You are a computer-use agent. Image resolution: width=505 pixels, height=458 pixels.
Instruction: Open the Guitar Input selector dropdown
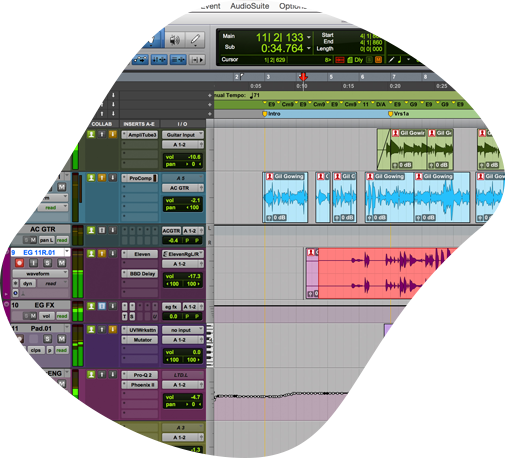183,135
